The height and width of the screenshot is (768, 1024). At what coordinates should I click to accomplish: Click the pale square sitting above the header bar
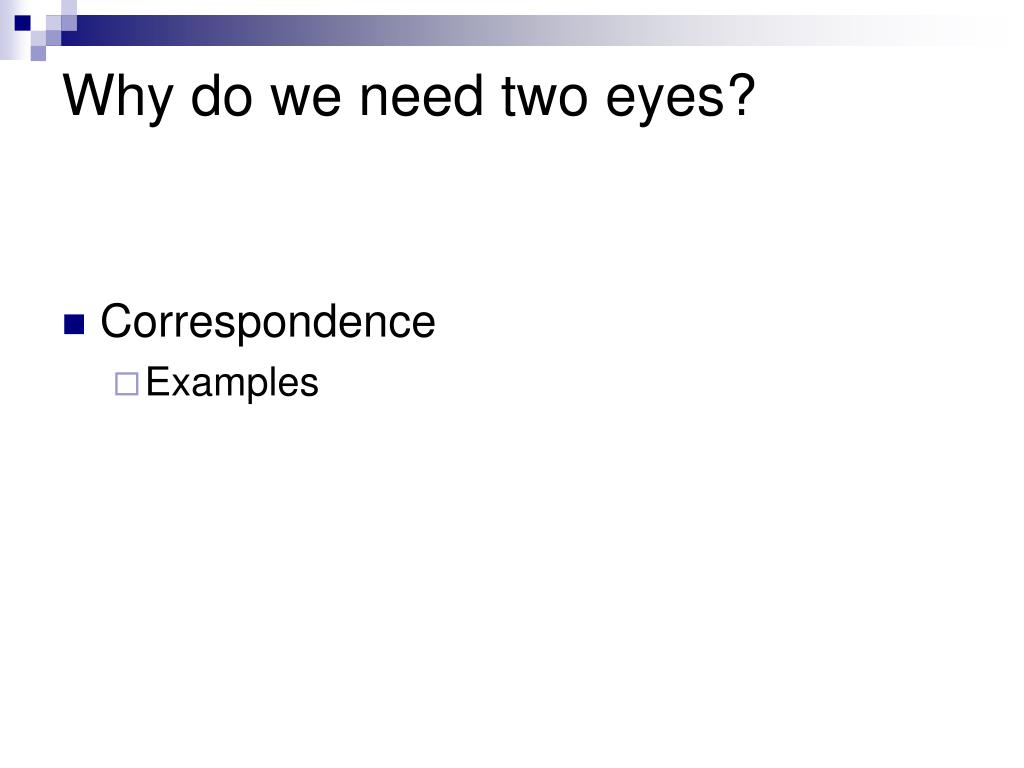[x=69, y=7]
